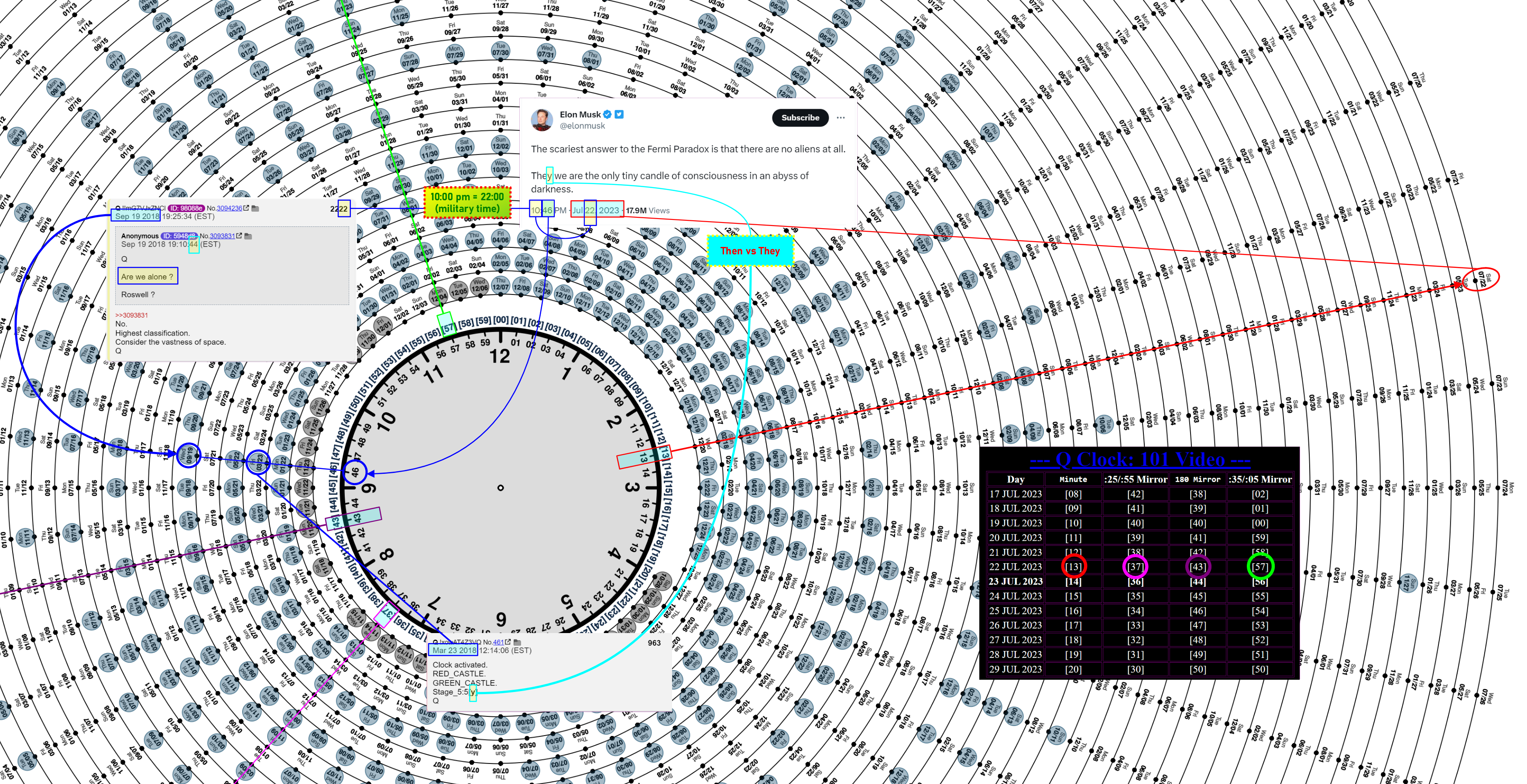The height and width of the screenshot is (784, 1527).
Task: Open post link No.461
Action: pos(498,642)
